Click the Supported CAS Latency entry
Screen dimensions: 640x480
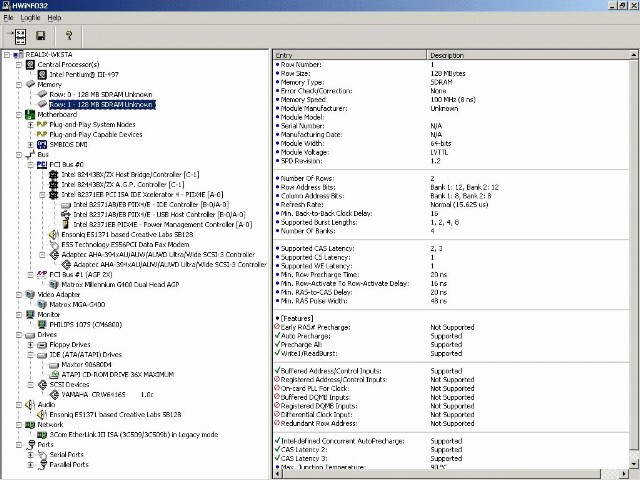[x=451, y=249]
